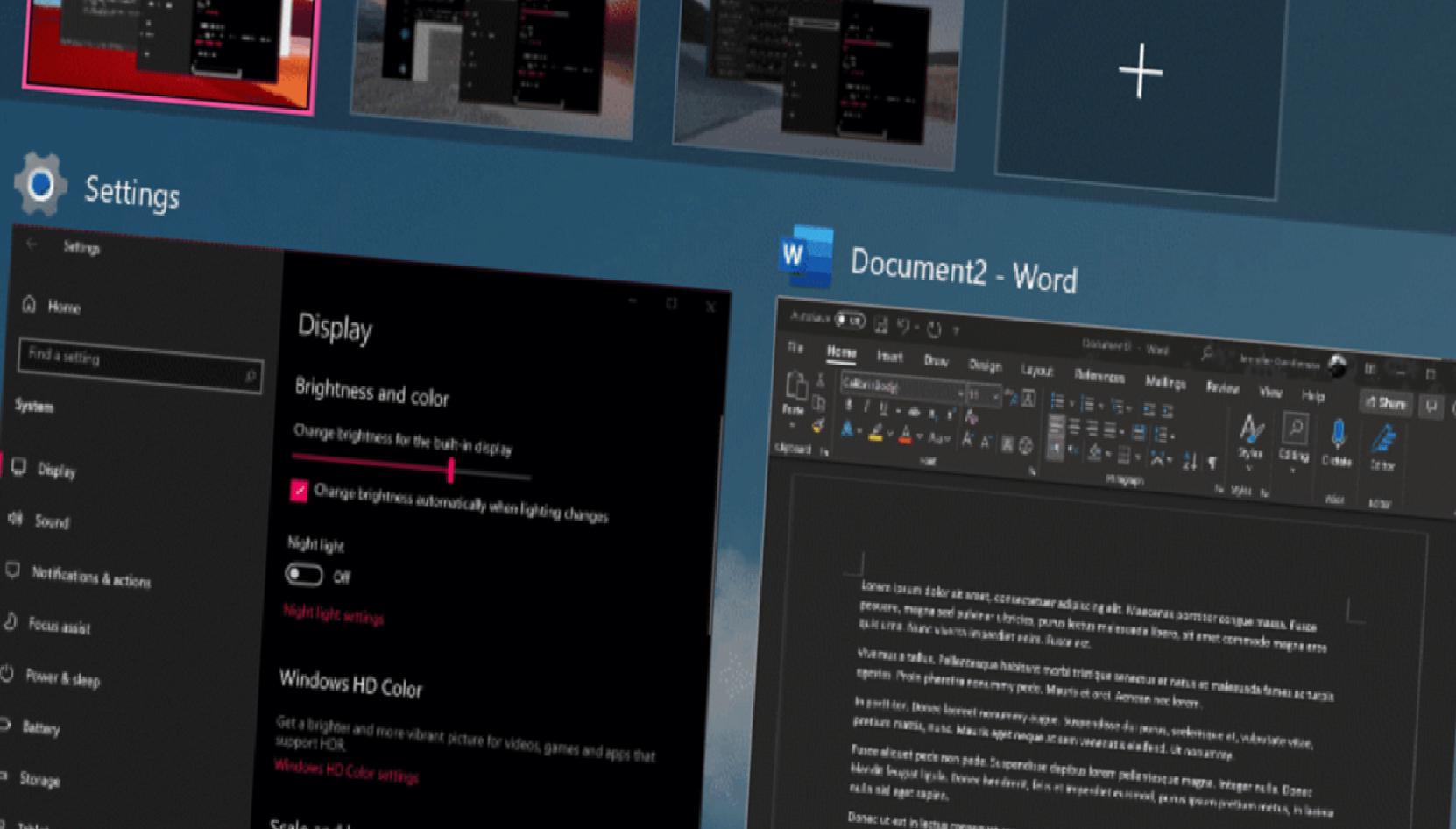Expand the font color dropdown arrow
This screenshot has height=829, width=1456.
click(x=920, y=436)
